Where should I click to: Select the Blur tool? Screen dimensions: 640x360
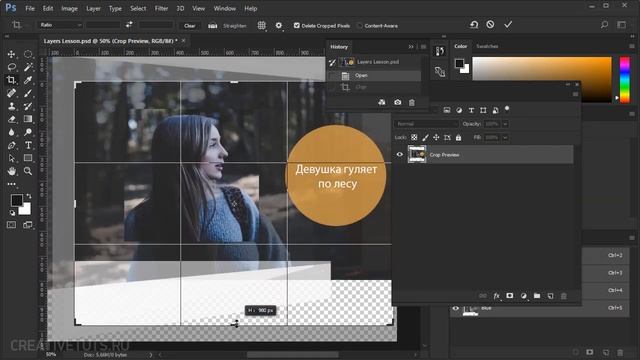pyautogui.click(x=11, y=132)
